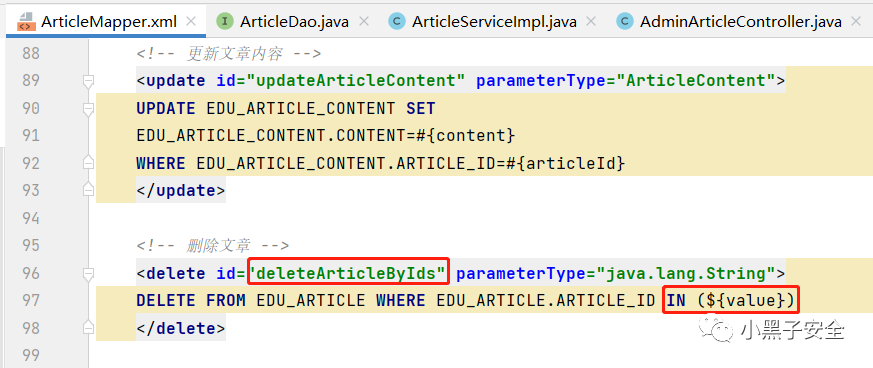The width and height of the screenshot is (873, 368).
Task: Open the ArticleDao.java tab
Action: 295,22
